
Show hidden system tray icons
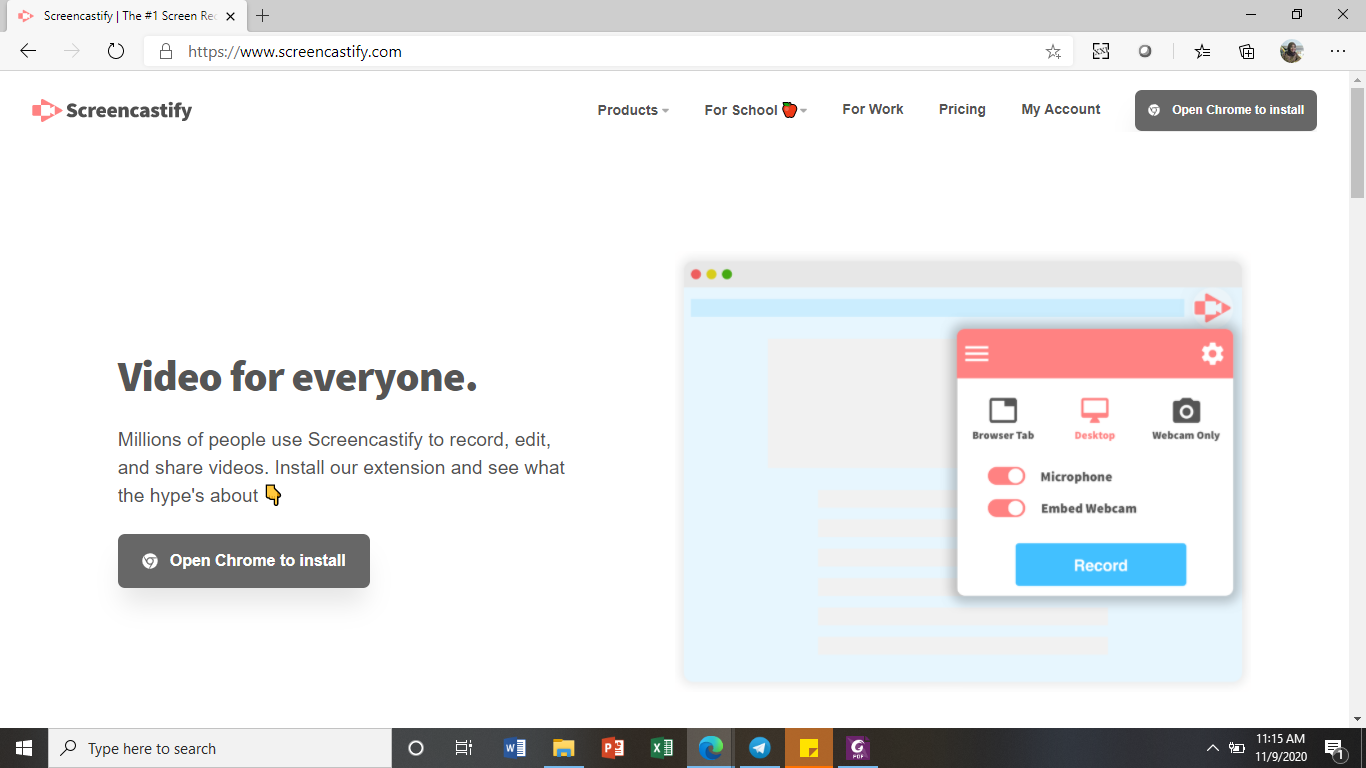pyautogui.click(x=1213, y=748)
